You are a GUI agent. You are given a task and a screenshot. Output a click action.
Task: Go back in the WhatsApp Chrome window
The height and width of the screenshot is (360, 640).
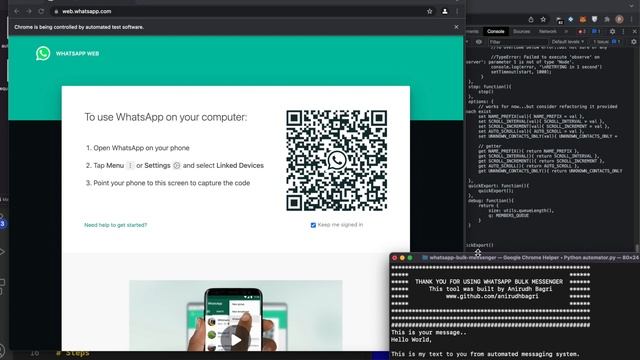click(17, 11)
